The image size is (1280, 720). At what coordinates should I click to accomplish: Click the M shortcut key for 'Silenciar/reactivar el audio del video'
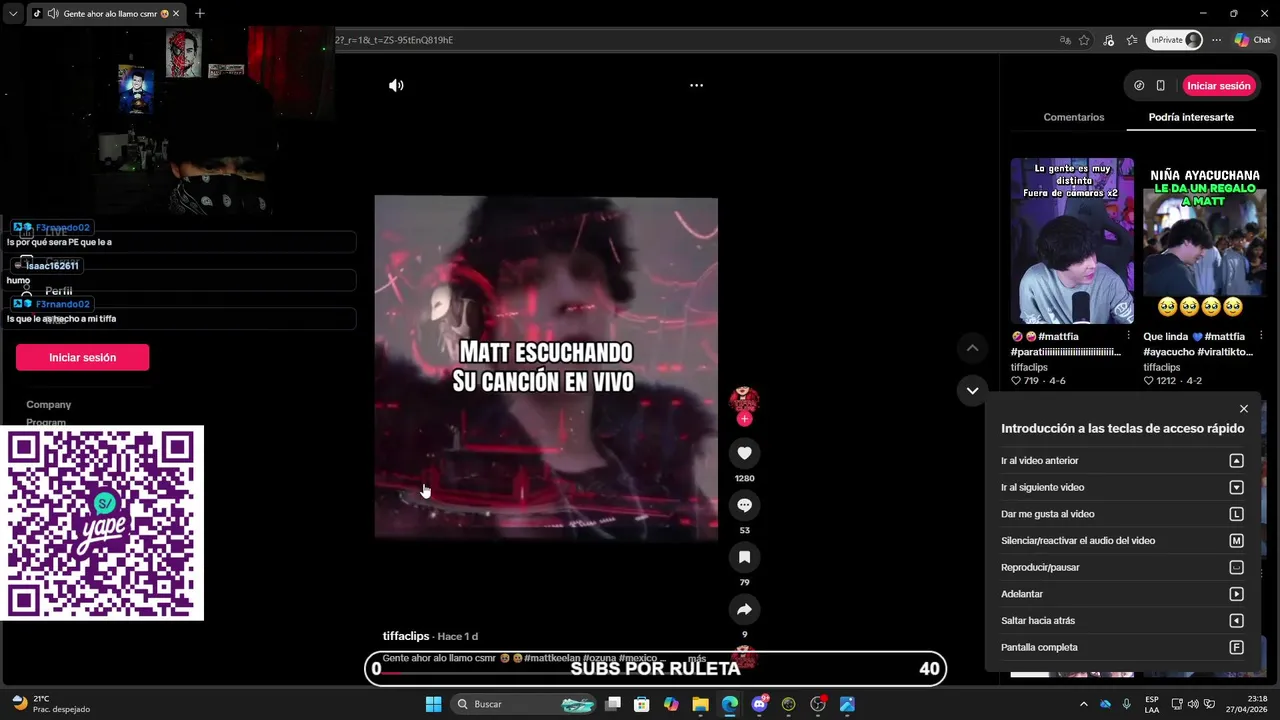tap(1236, 541)
